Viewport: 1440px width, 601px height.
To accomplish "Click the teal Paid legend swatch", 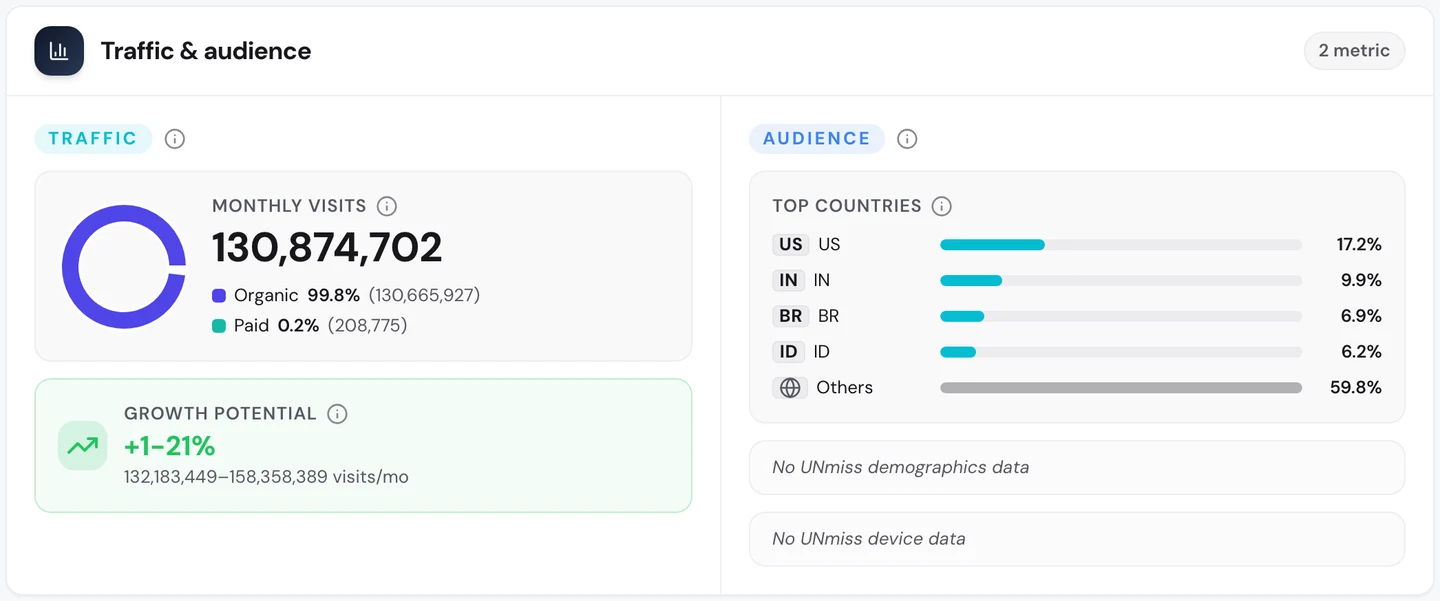I will (x=219, y=326).
